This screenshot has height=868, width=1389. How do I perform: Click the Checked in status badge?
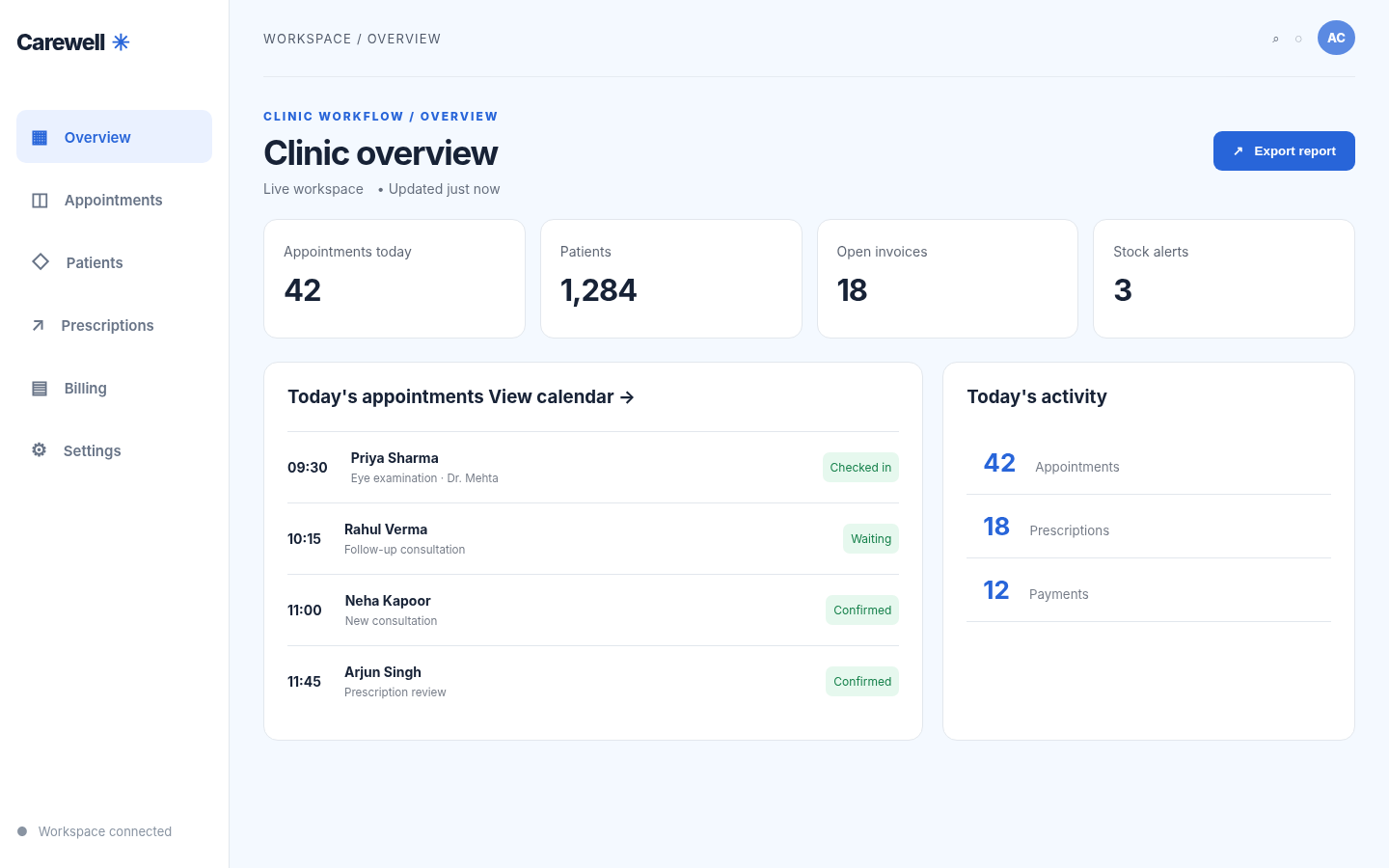[860, 467]
